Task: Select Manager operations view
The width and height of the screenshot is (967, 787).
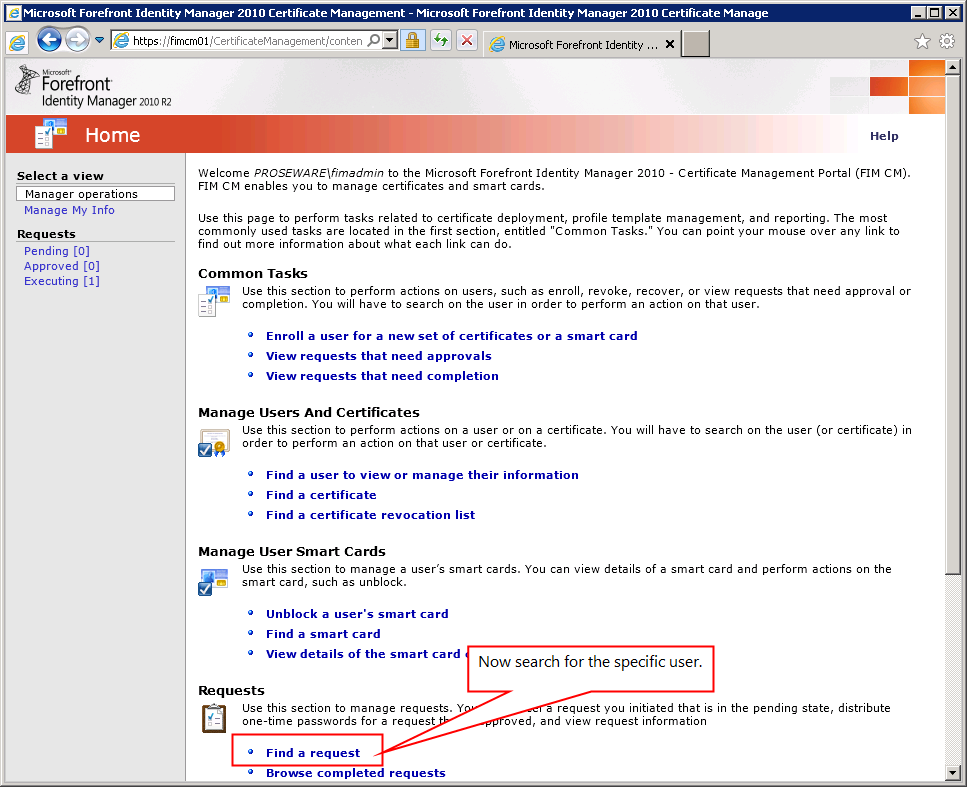Action: click(96, 194)
